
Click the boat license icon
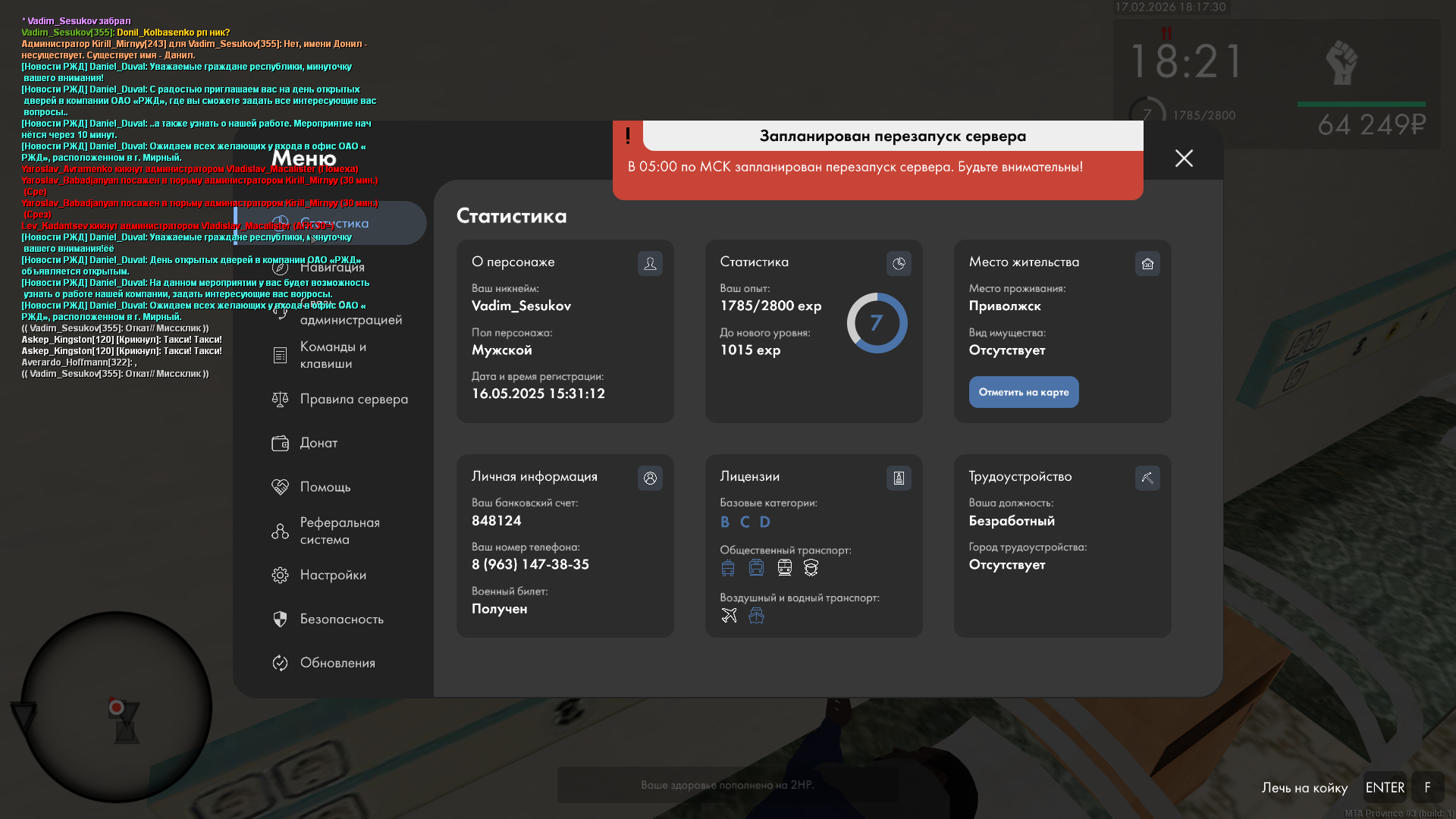(756, 615)
